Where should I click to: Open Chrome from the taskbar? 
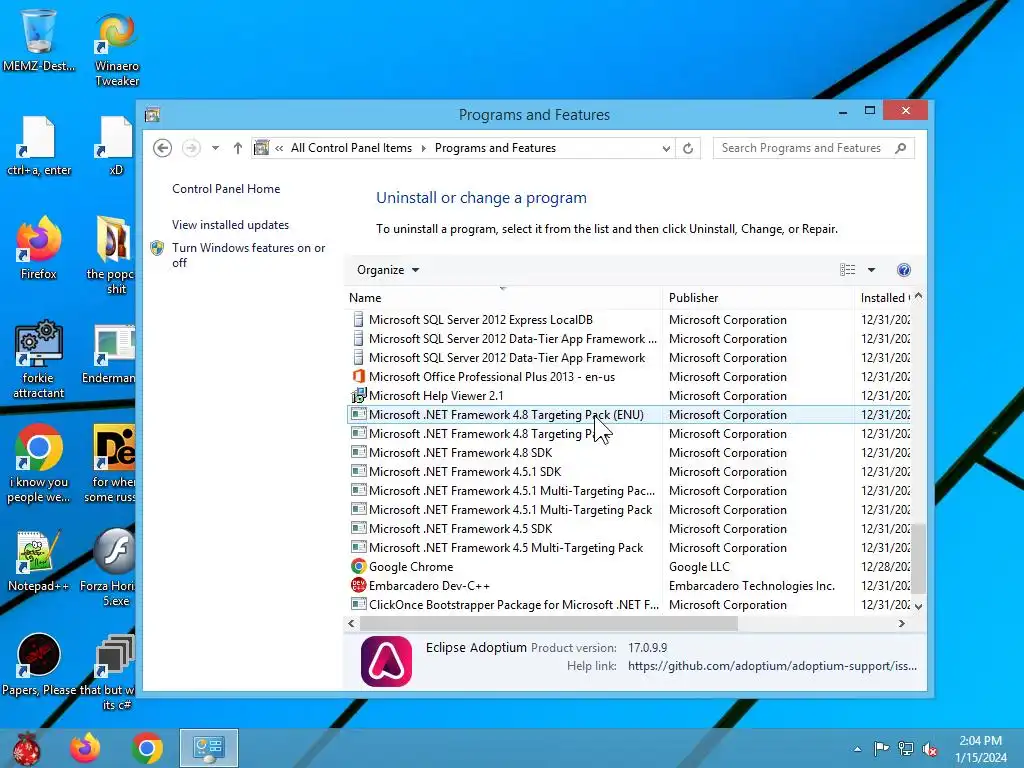pos(147,748)
